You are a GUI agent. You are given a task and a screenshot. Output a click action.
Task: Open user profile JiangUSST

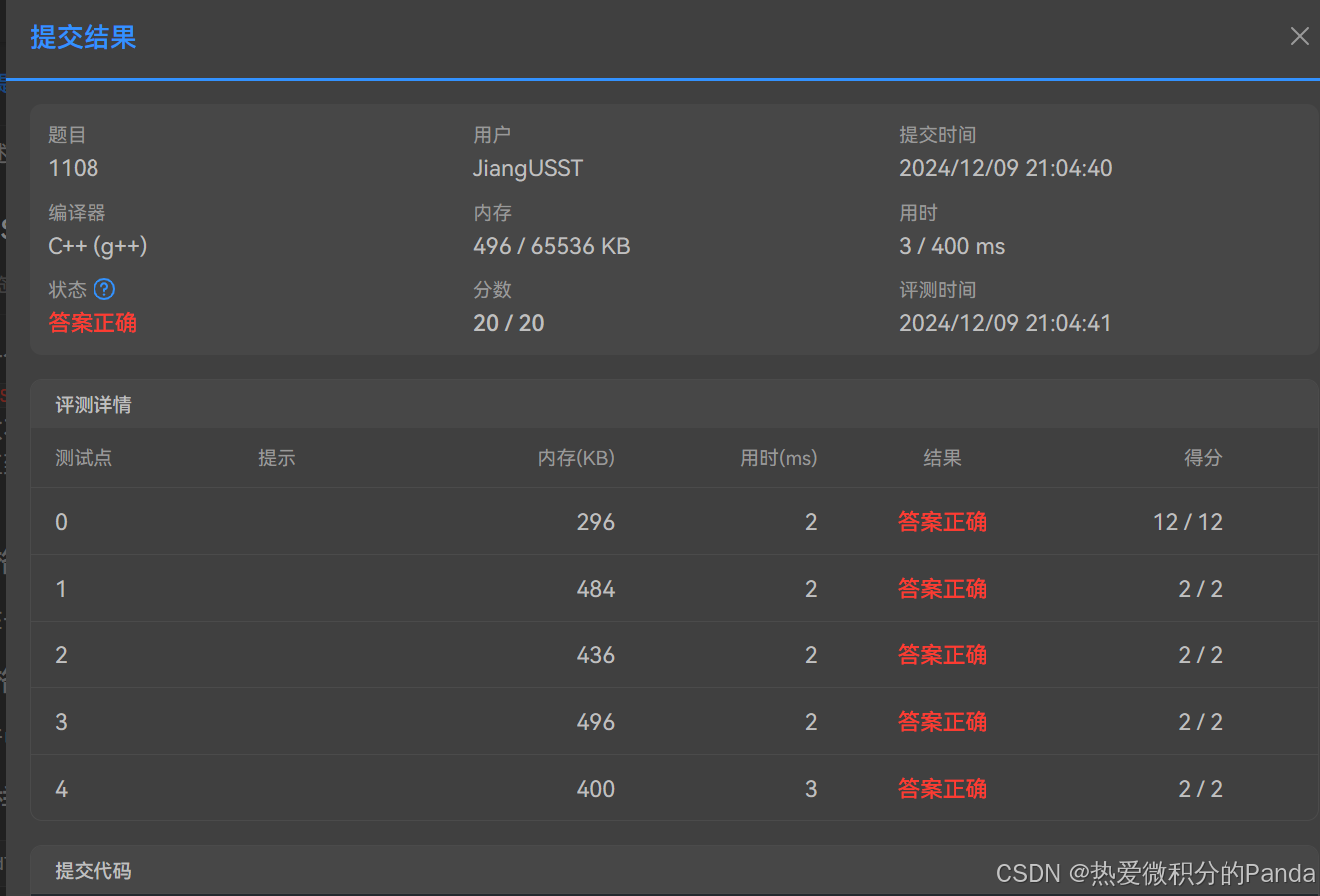(x=528, y=168)
